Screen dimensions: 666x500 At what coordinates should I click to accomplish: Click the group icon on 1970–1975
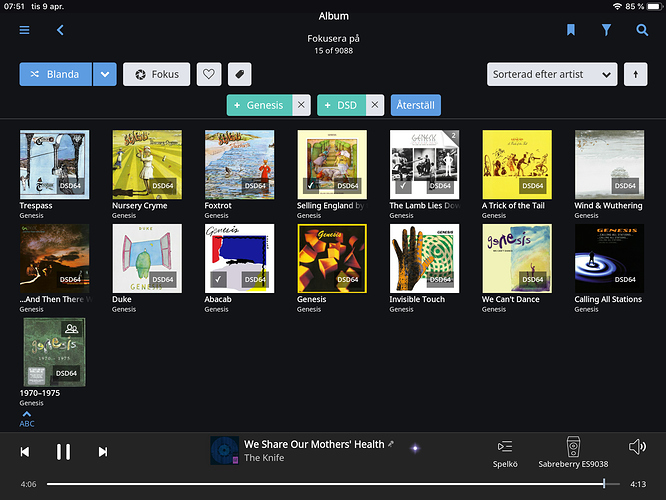tap(72, 329)
